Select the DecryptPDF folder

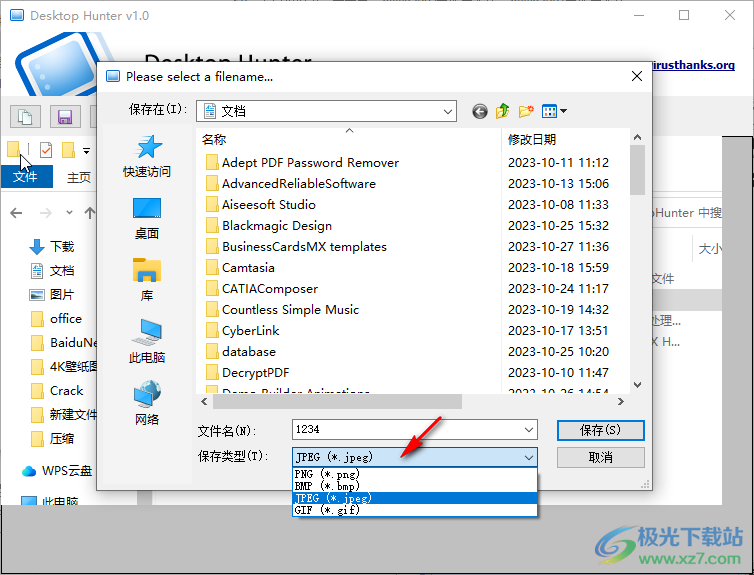(x=248, y=373)
